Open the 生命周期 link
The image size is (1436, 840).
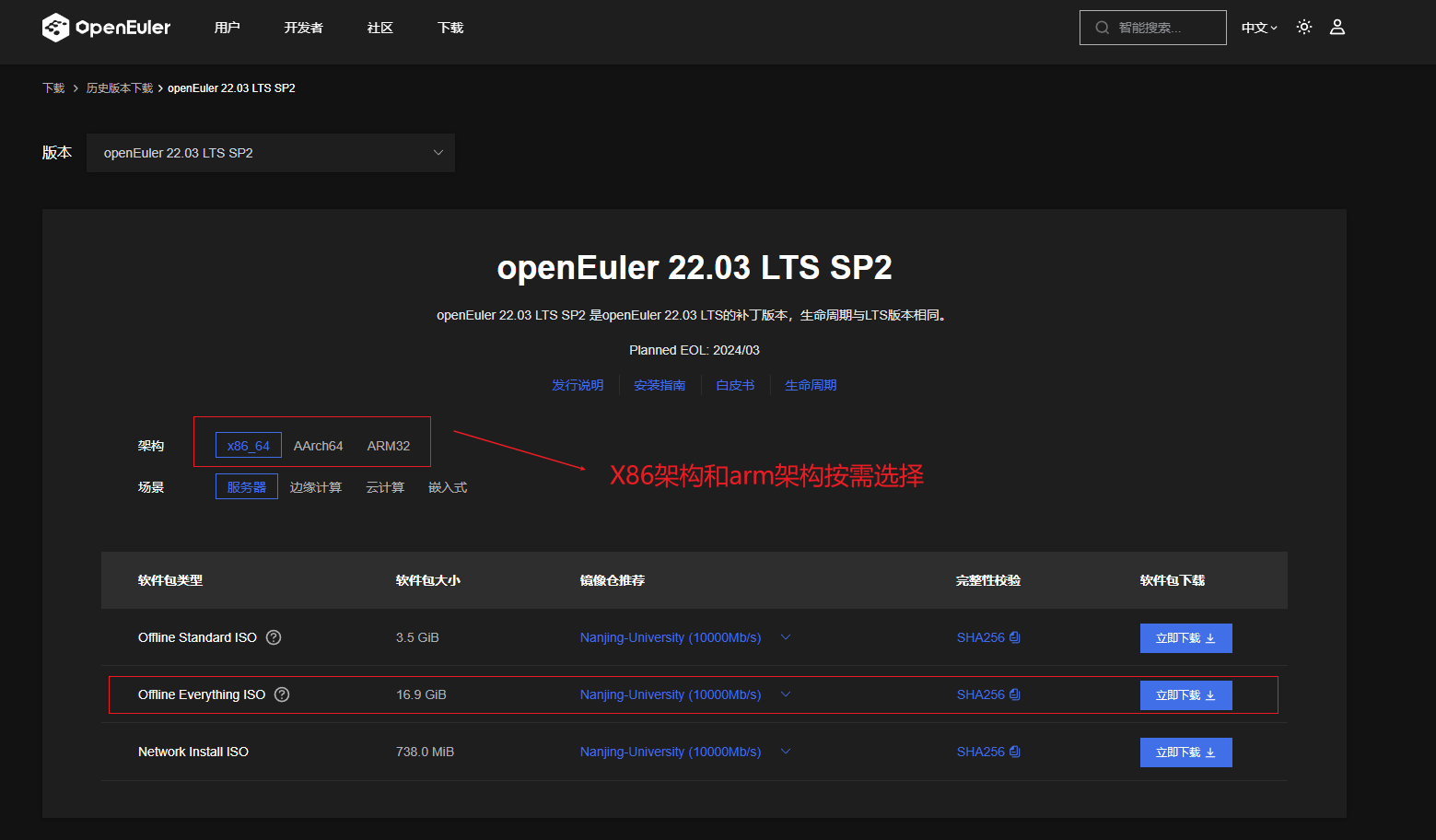coord(811,385)
